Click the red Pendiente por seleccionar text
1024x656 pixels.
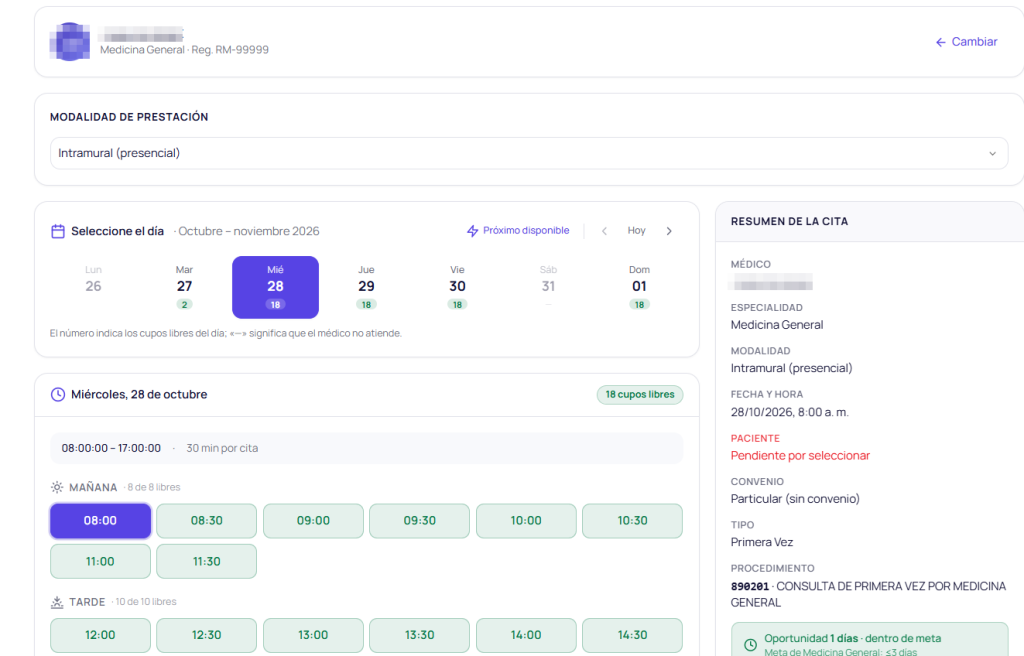[800, 455]
